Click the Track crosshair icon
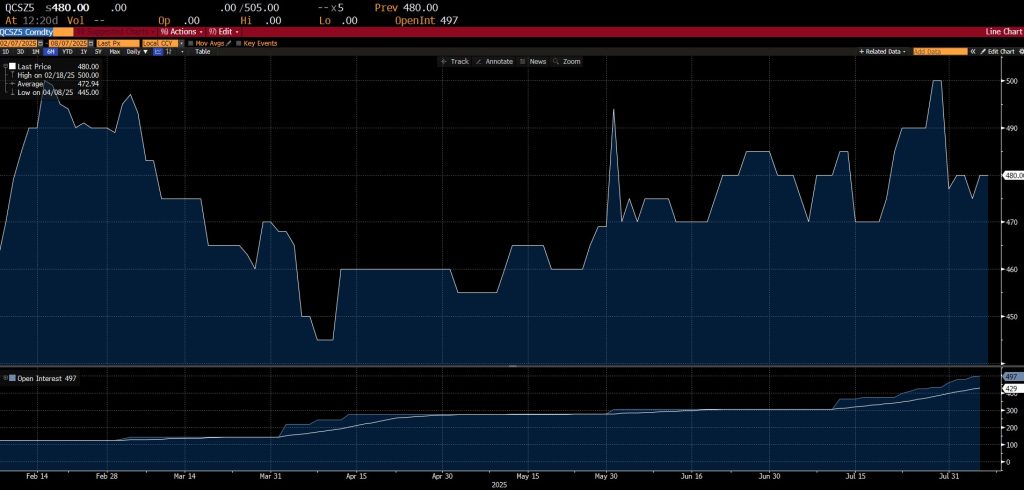1024x490 pixels. (x=444, y=62)
